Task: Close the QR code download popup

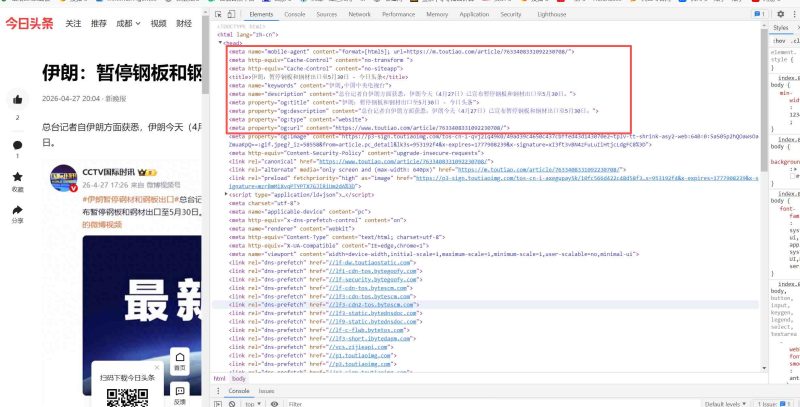Action: coord(157,367)
